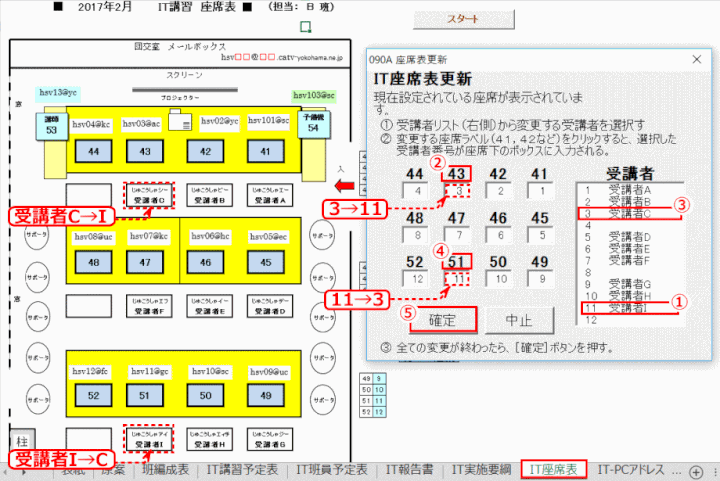Click seat label 45 in the dialog
Image resolution: width=720 pixels, height=481 pixels.
pos(540,218)
